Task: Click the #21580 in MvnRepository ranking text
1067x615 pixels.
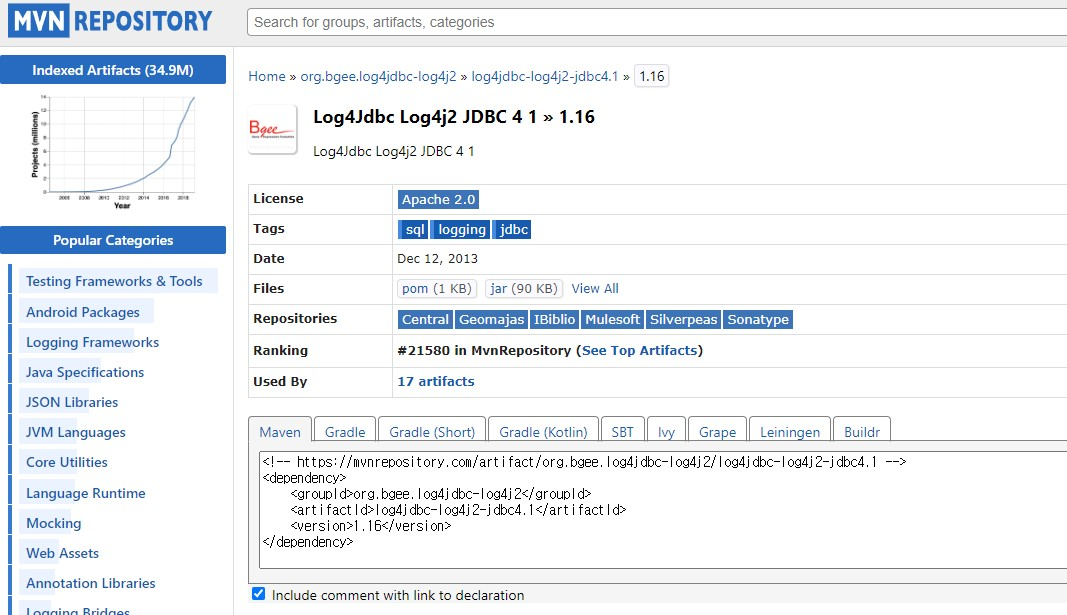Action: coord(484,350)
